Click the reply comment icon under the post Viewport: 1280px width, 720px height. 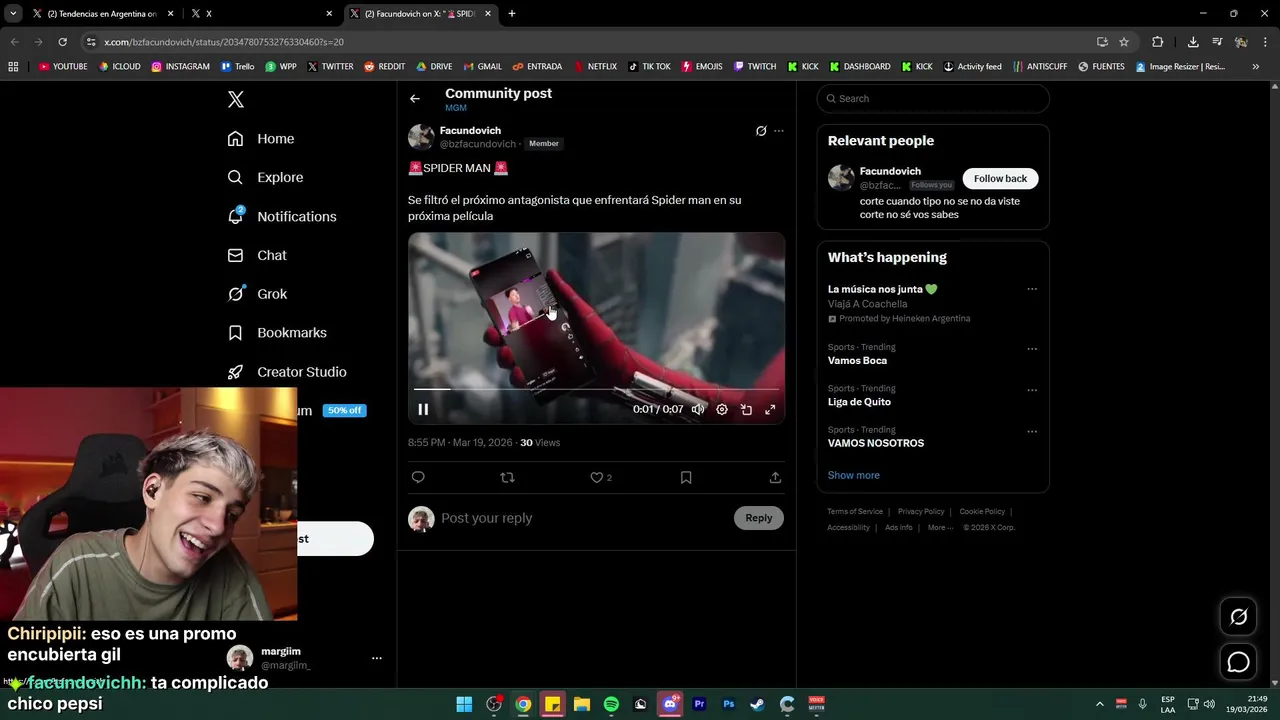click(418, 477)
